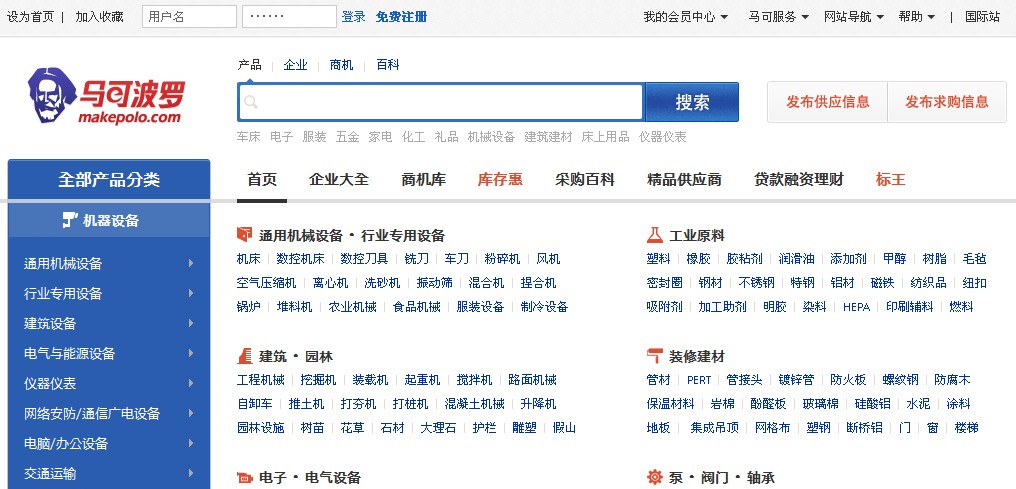Click the 电子·电气设备 section icon
Screen dimensions: 1016x489
click(244, 478)
